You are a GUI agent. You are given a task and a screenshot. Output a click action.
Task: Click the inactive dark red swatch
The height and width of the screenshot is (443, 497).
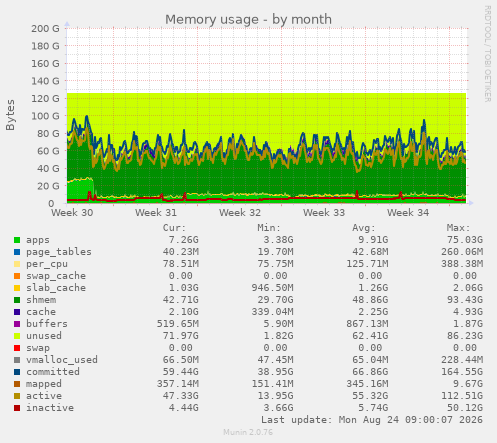(x=17, y=408)
